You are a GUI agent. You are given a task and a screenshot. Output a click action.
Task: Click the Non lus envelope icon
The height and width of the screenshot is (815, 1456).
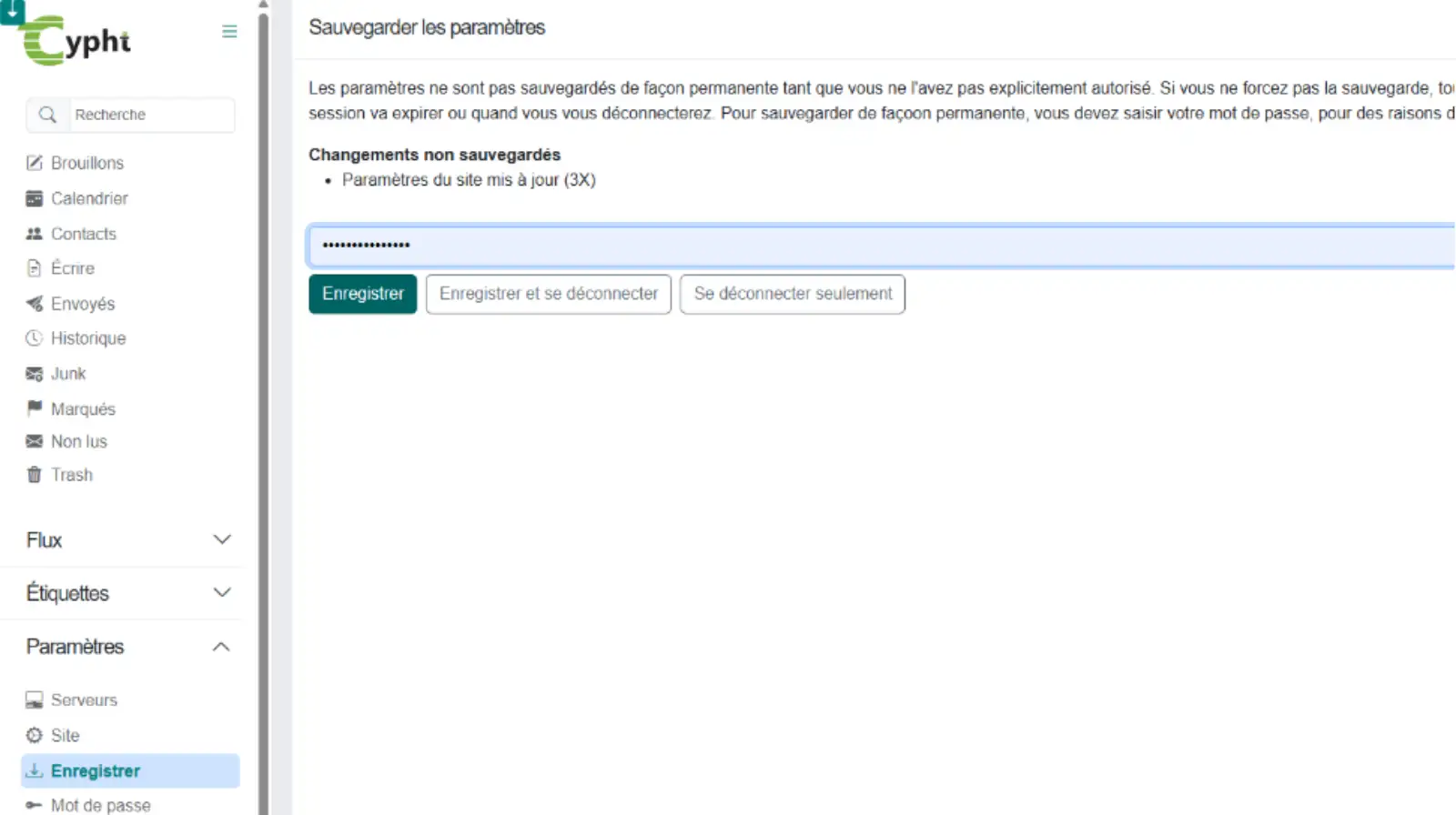pos(35,441)
